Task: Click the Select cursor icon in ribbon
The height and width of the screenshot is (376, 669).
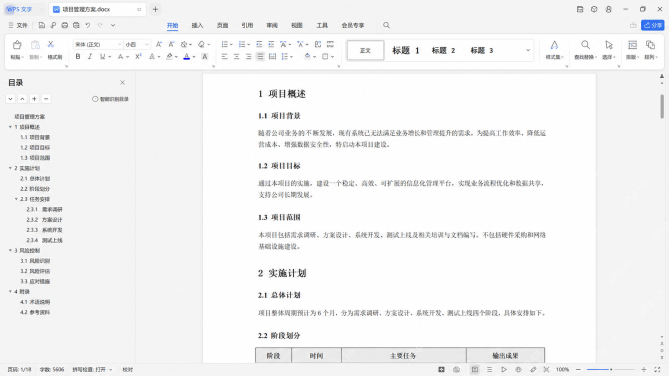Action: click(x=608, y=45)
